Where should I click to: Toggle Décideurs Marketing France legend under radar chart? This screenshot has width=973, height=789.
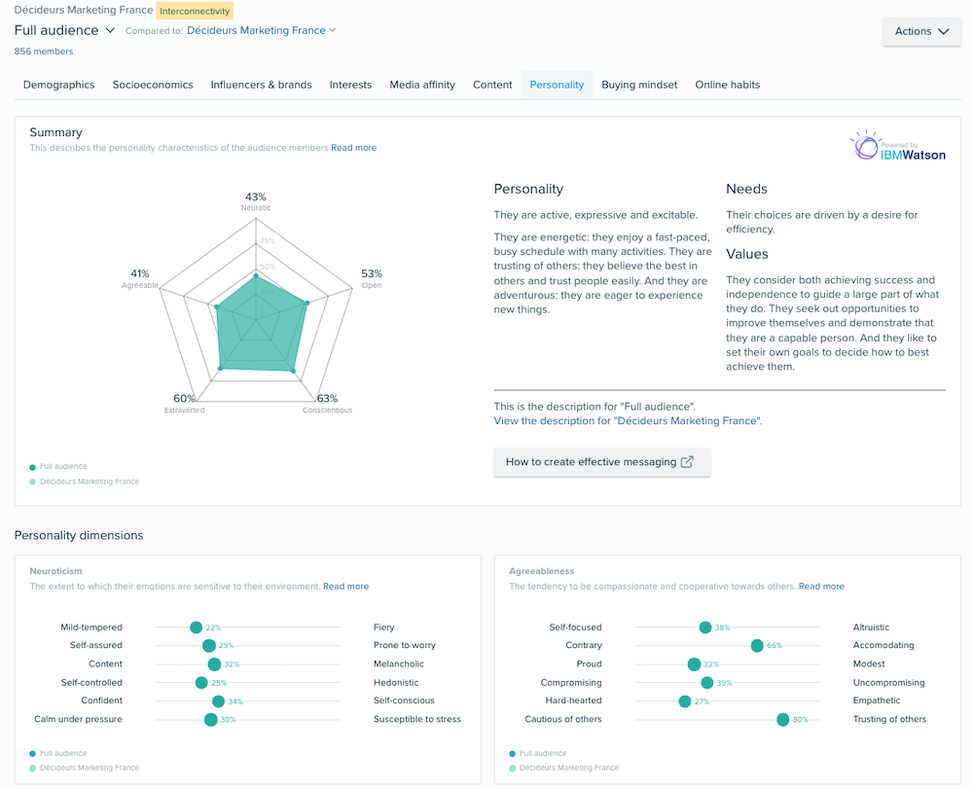point(84,482)
